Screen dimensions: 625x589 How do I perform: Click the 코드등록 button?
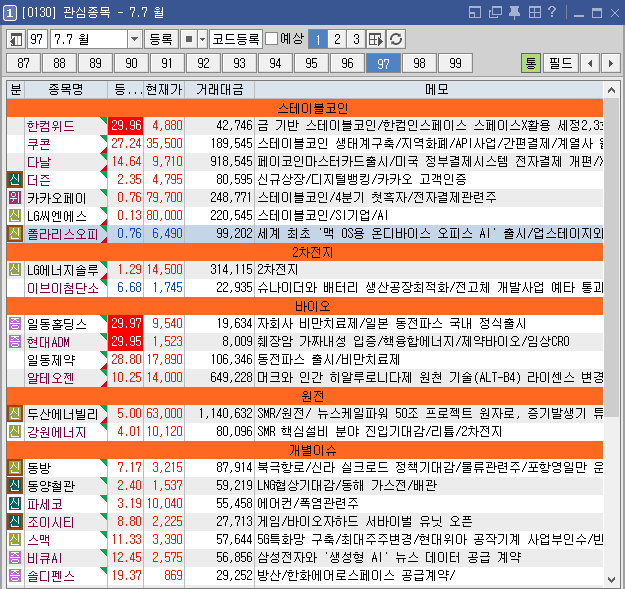[x=236, y=39]
